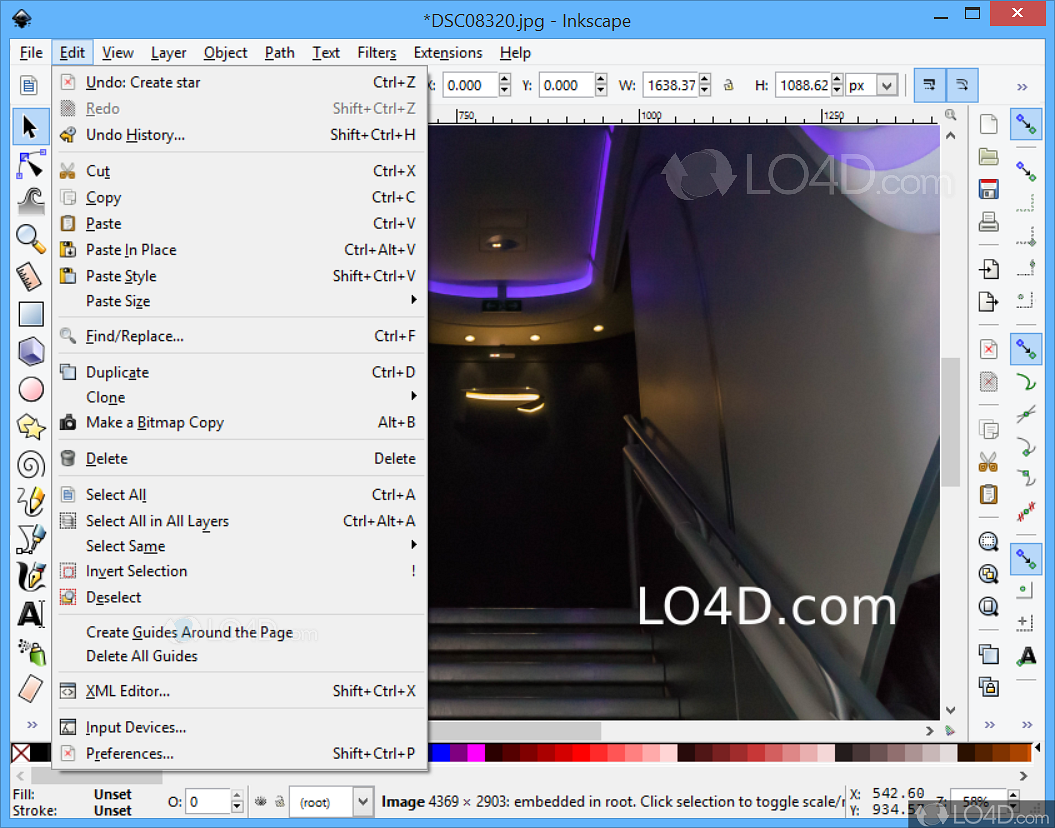
Task: Select the Measure ruler tool
Action: tap(30, 276)
